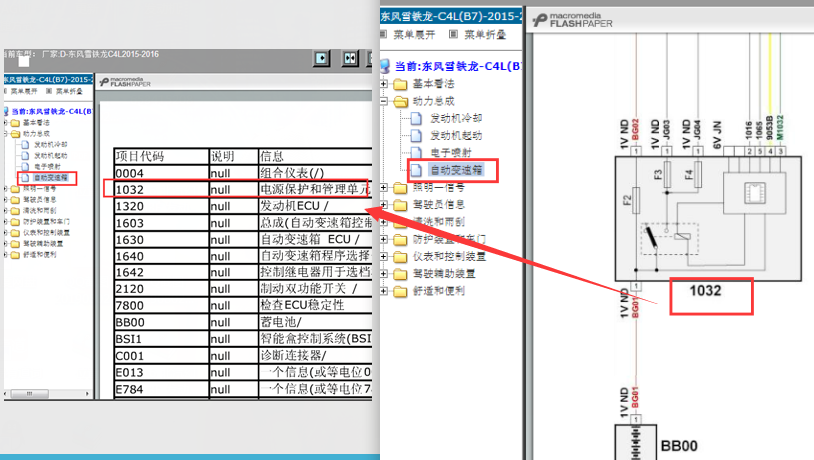
Task: Click 发动机ECU / info cell in left window
Action: click(x=315, y=206)
